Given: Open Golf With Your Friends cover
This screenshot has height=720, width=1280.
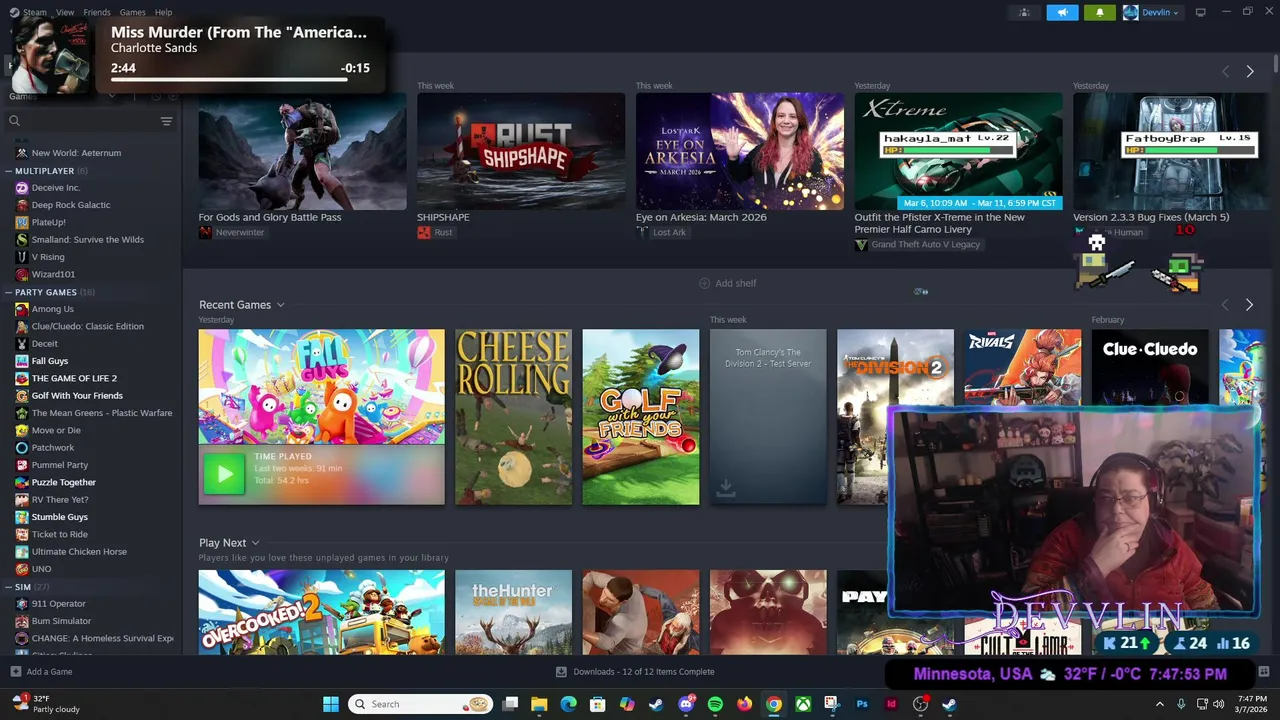Looking at the screenshot, I should [641, 417].
